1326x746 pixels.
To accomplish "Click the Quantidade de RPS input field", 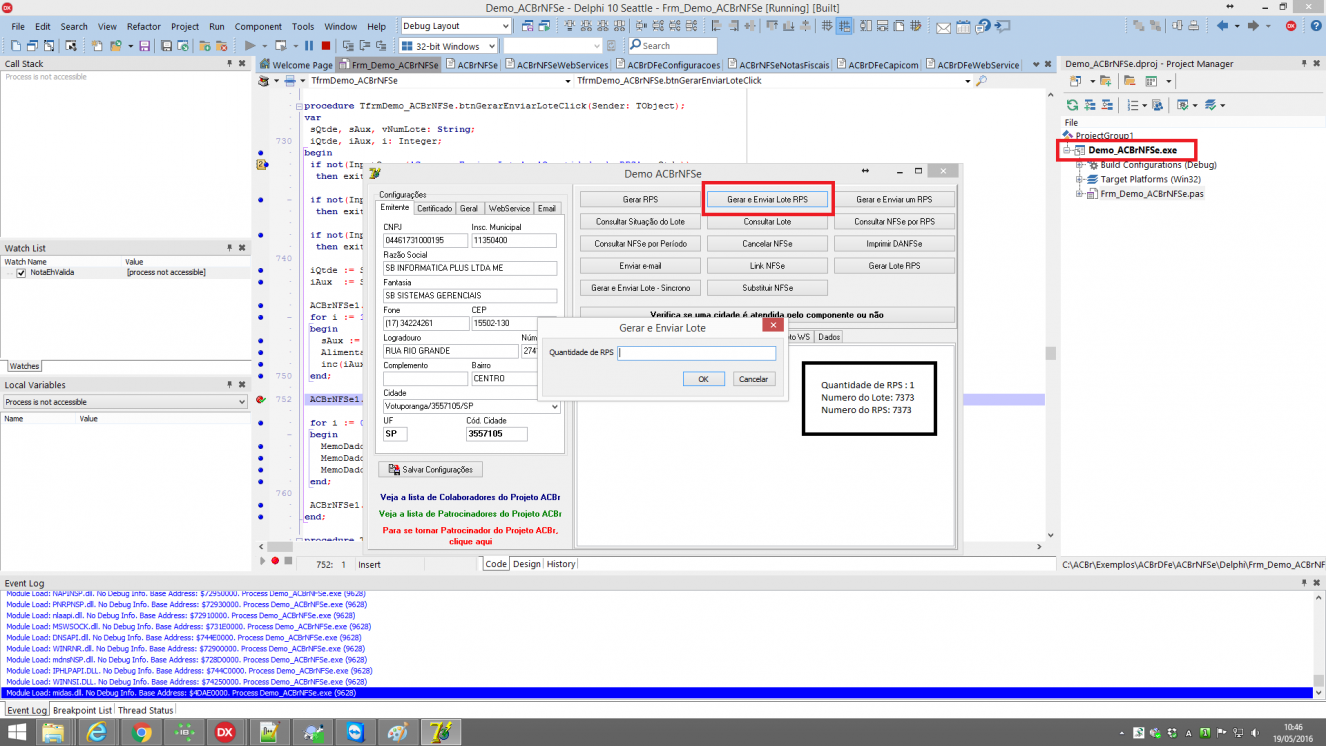I will pyautogui.click(x=697, y=353).
